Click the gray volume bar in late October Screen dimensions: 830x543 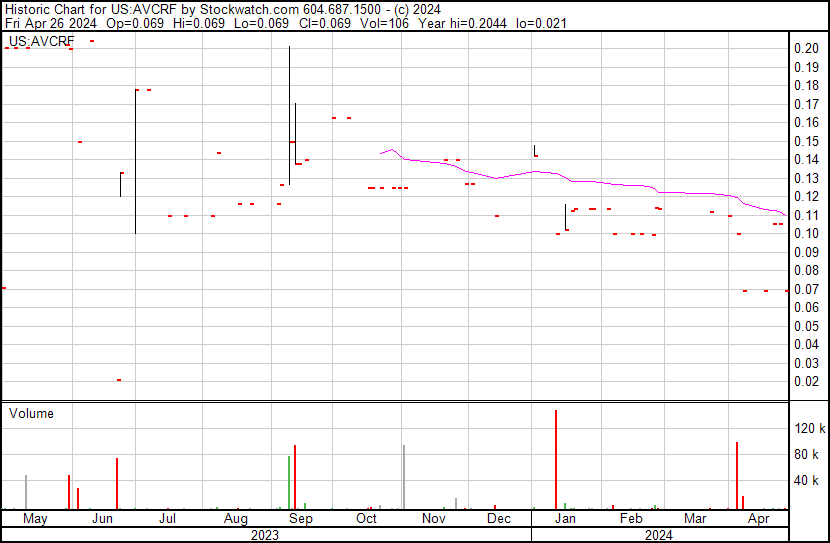[x=404, y=477]
